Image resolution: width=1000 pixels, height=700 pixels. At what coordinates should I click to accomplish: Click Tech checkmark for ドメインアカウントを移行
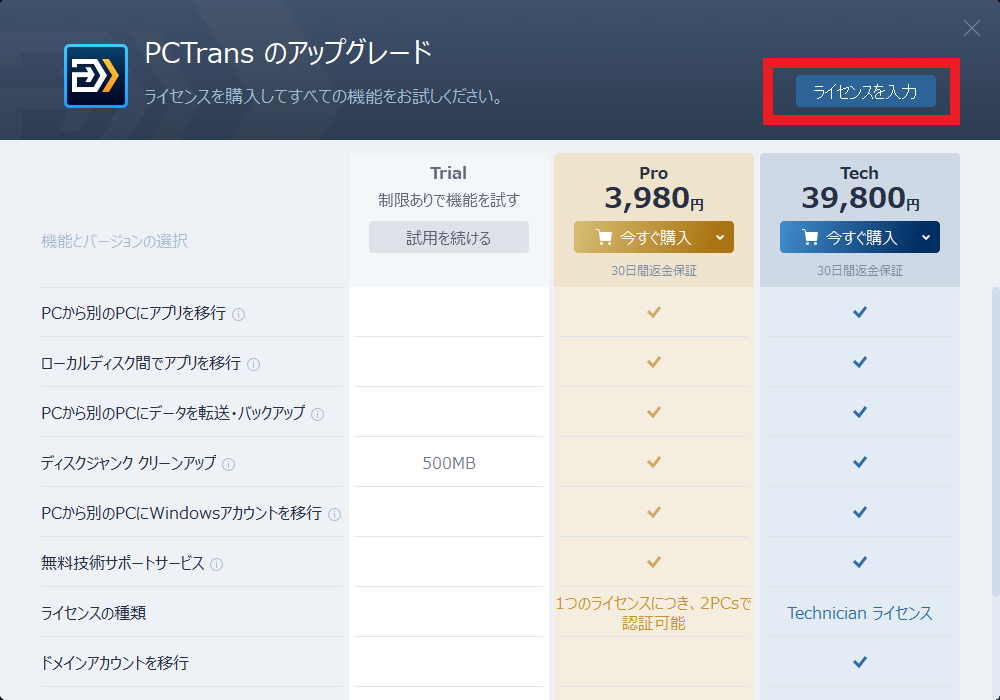860,662
